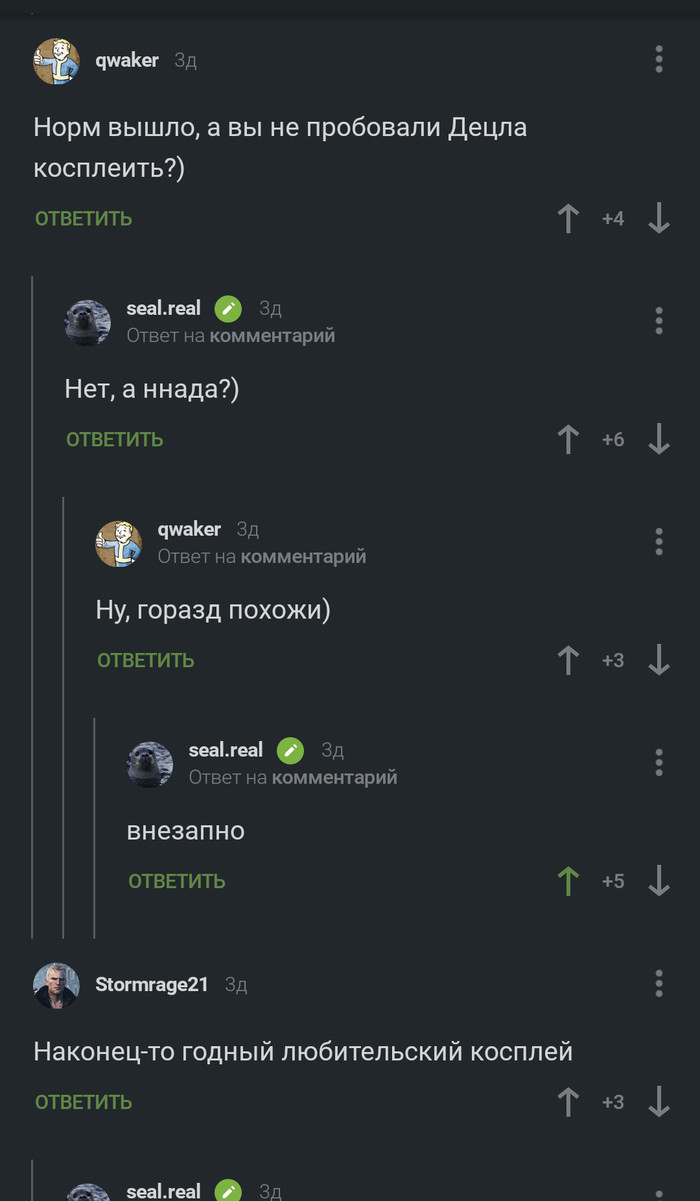Upvote qwaker's top comment
This screenshot has width=700, height=1201.
pos(568,218)
